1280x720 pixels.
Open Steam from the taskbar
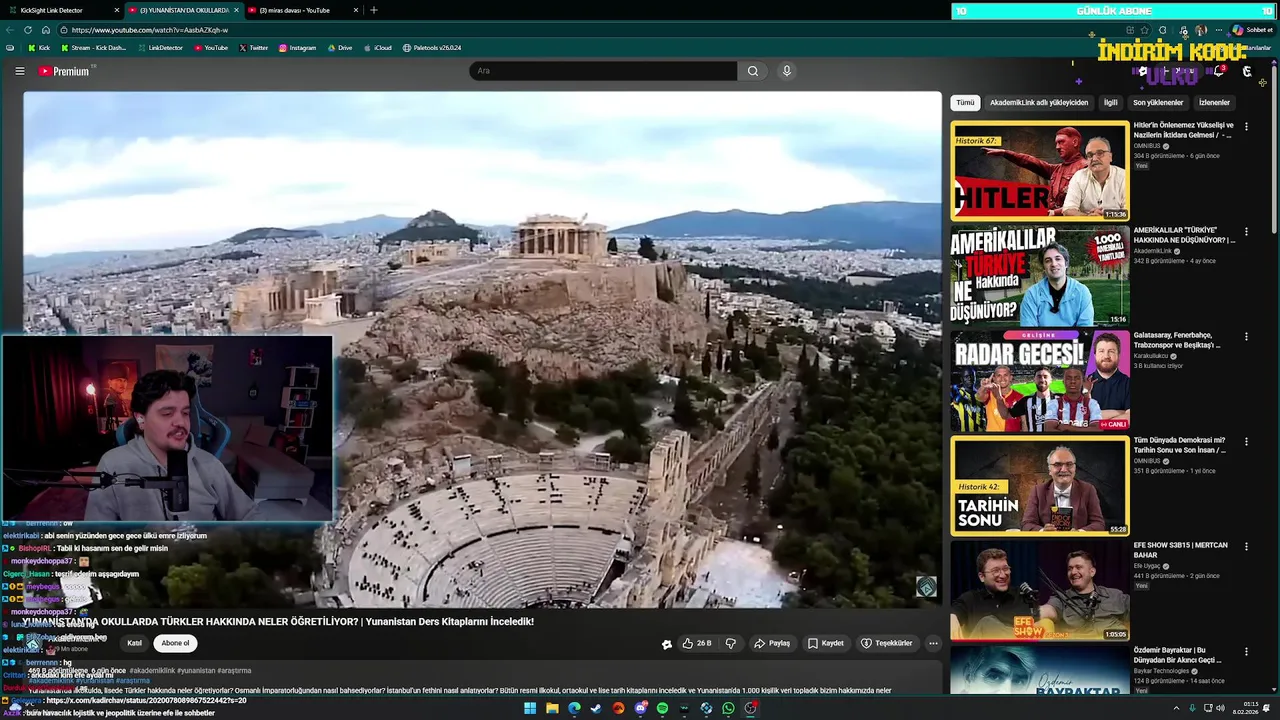tap(596, 708)
